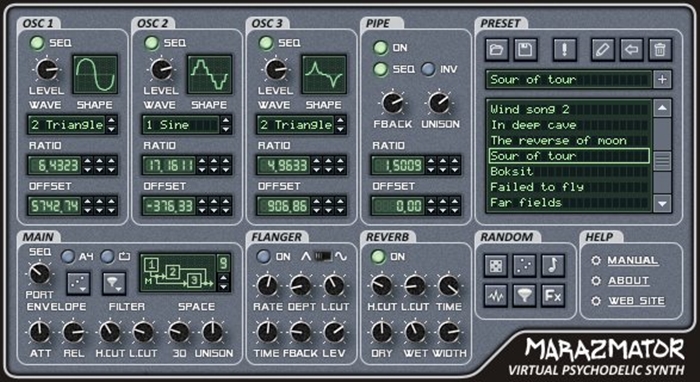Click the preset name field 'Sour of tour'
The image size is (700, 382).
tap(569, 80)
